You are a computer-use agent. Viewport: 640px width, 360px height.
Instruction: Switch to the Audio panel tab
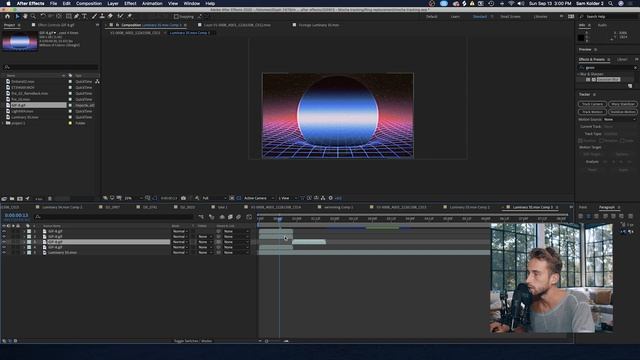point(602,25)
